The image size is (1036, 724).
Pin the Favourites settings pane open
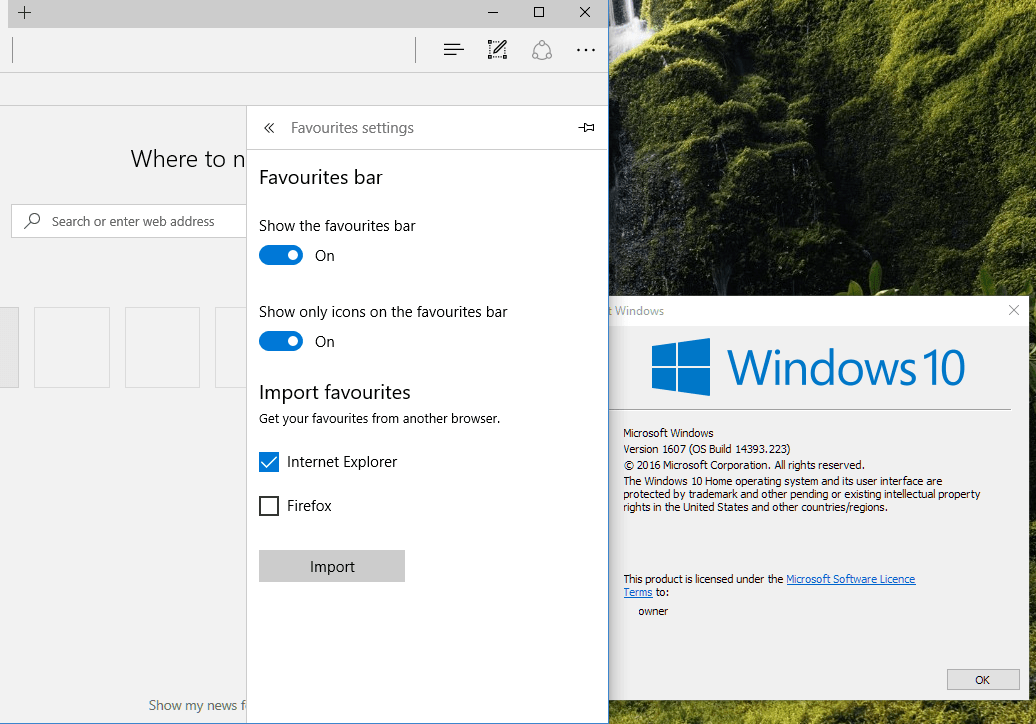click(x=587, y=128)
